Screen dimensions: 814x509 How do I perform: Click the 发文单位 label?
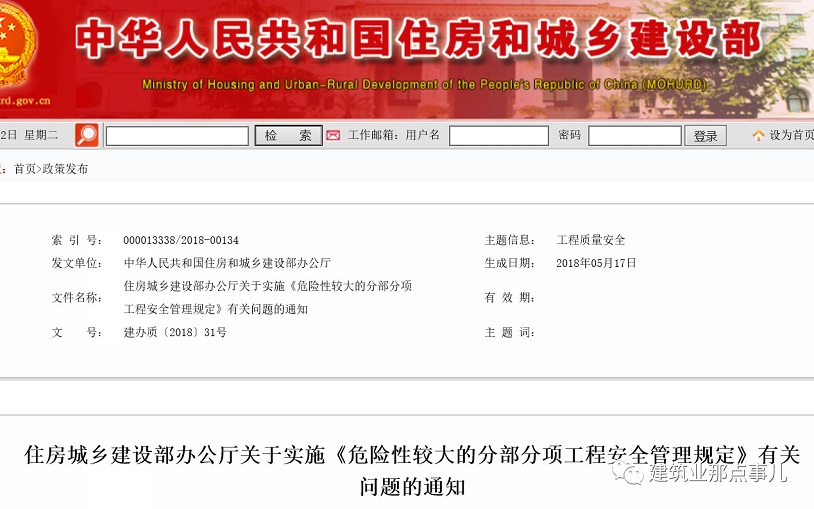pyautogui.click(x=76, y=263)
